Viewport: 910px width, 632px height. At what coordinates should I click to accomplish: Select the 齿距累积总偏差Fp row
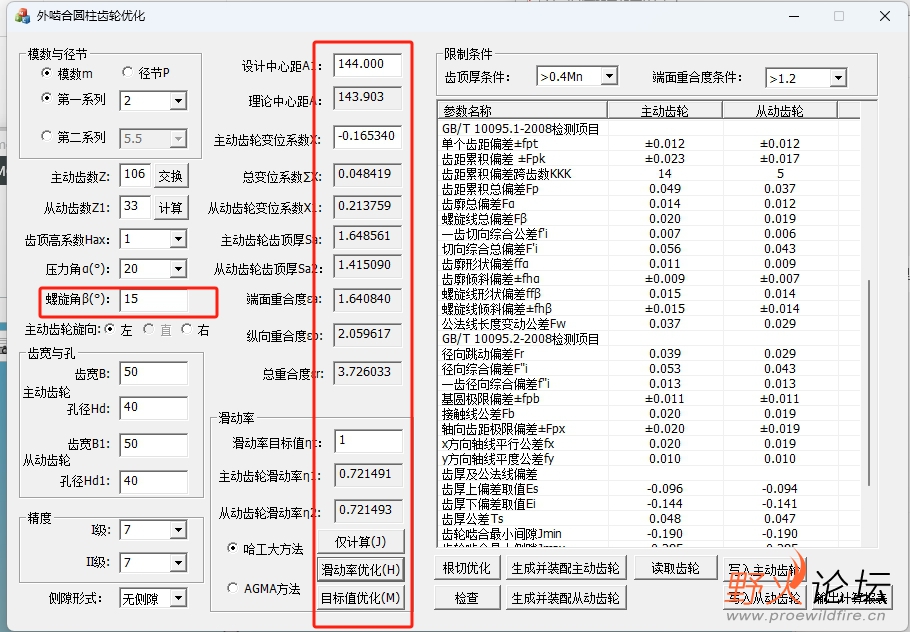(649, 189)
